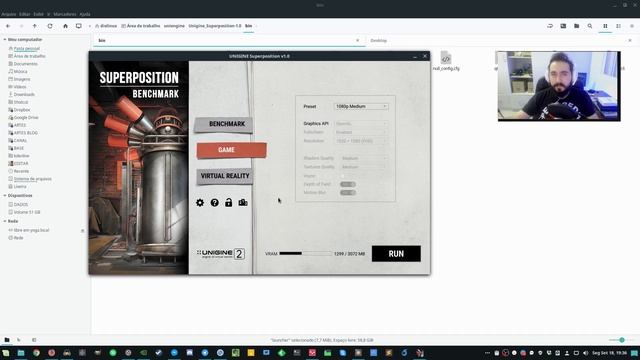Open DADOS device in sidebar
Image resolution: width=640 pixels, height=360 pixels.
pos(20,204)
